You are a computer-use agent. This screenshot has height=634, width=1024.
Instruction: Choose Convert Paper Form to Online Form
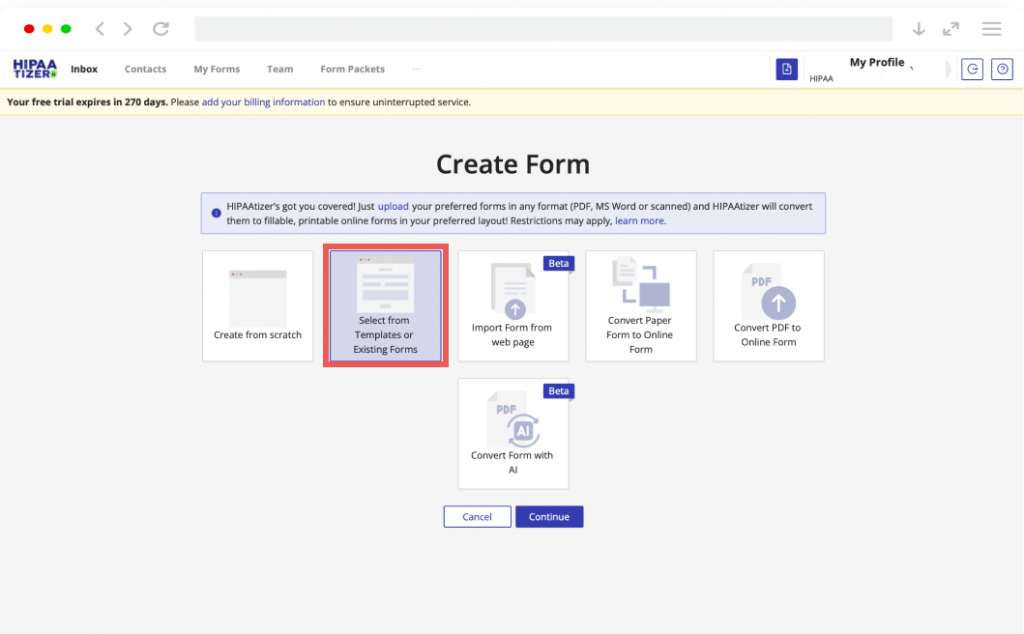[641, 305]
